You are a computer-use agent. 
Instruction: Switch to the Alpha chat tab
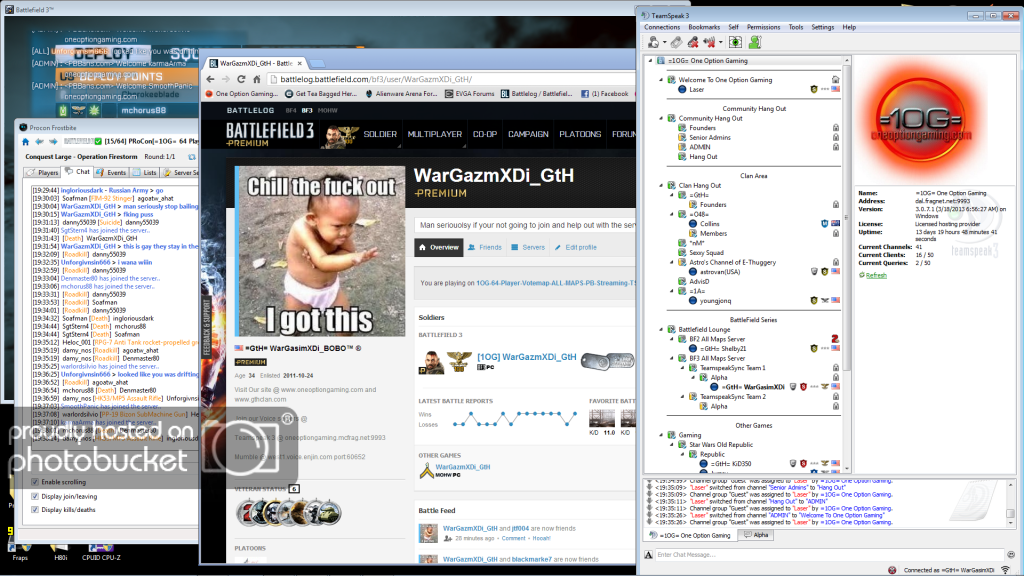(755, 535)
